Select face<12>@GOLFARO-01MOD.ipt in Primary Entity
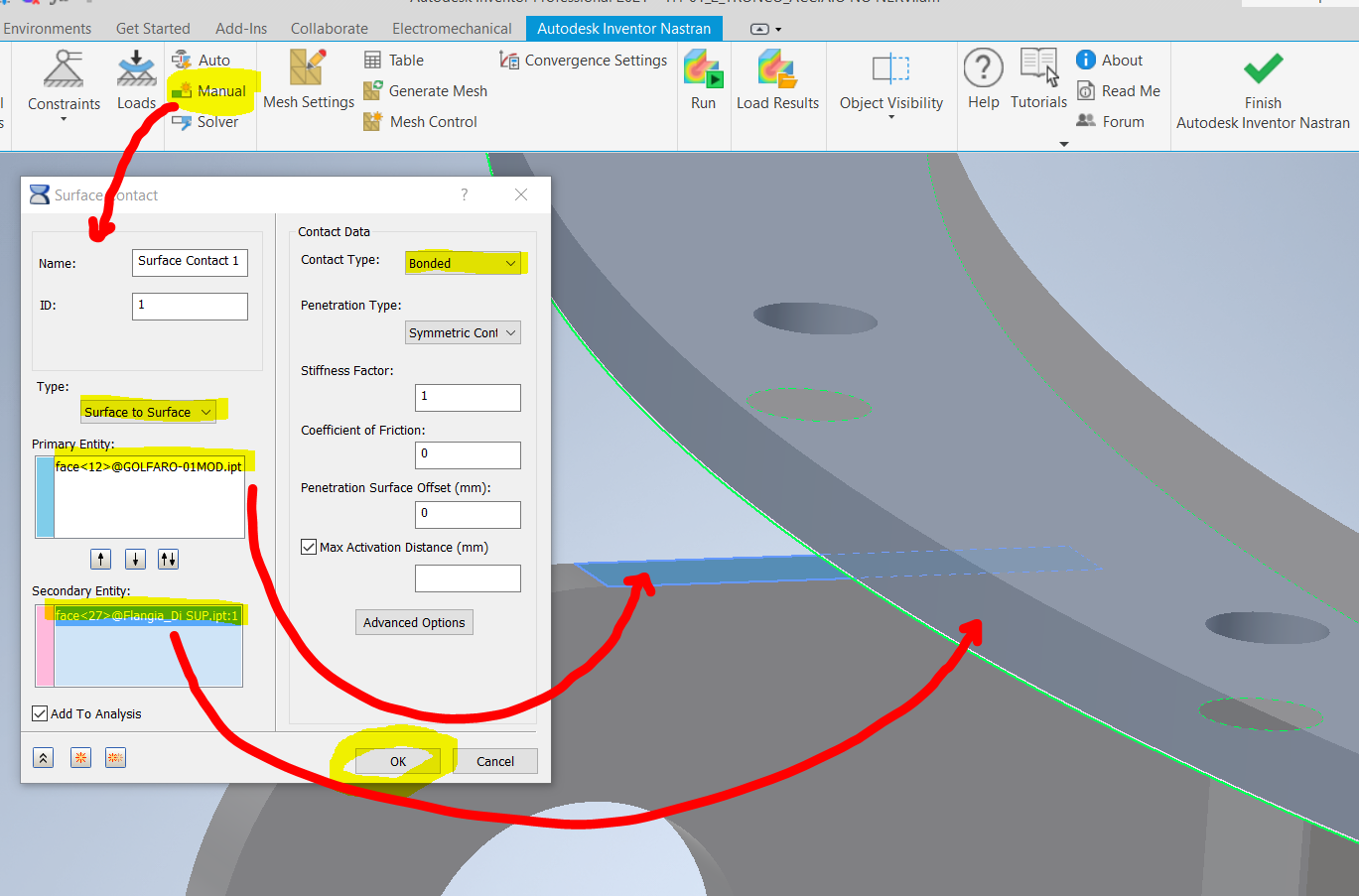The height and width of the screenshot is (896, 1359). tap(149, 466)
